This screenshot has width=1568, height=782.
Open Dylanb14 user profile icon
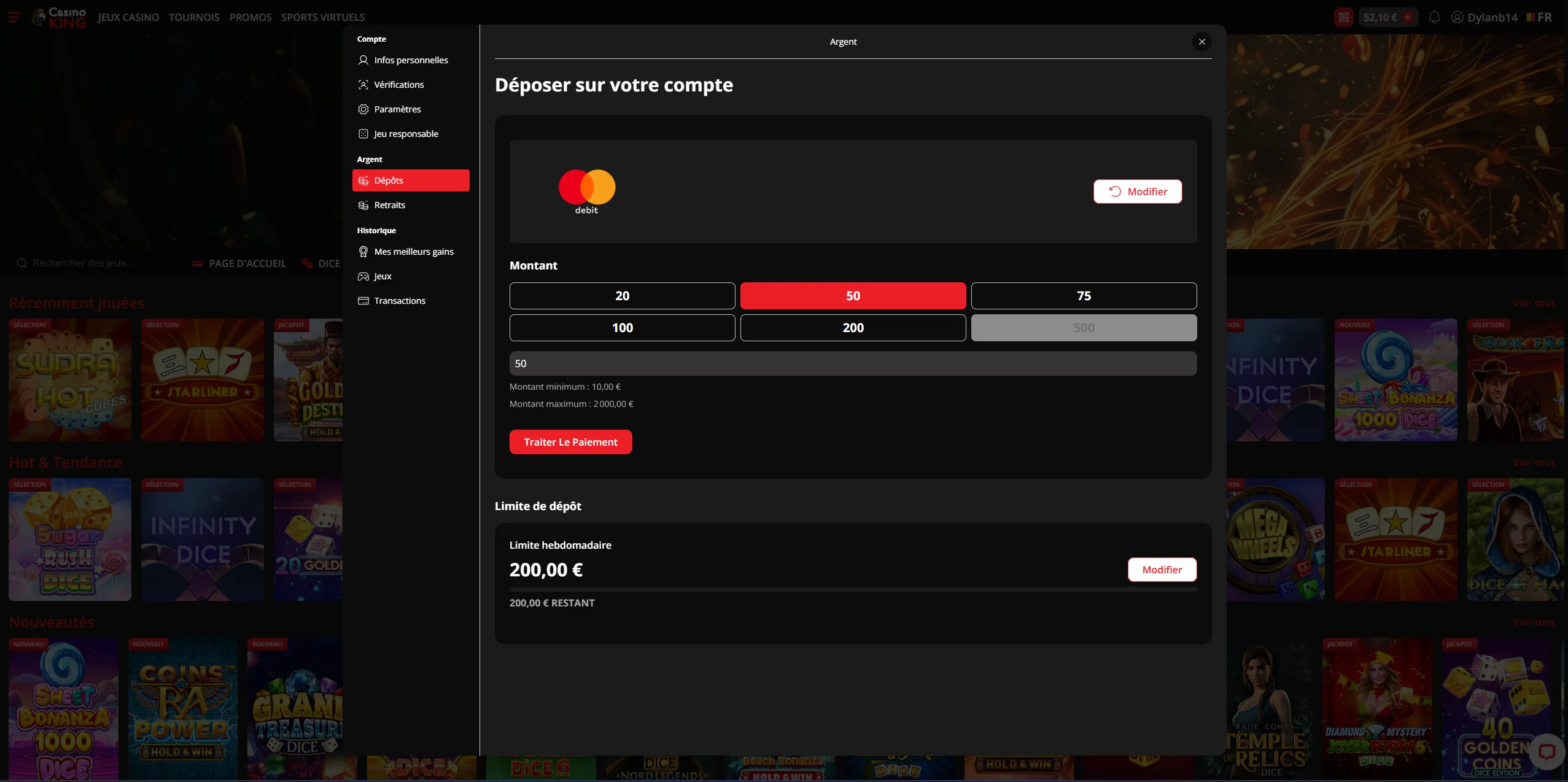pyautogui.click(x=1457, y=17)
